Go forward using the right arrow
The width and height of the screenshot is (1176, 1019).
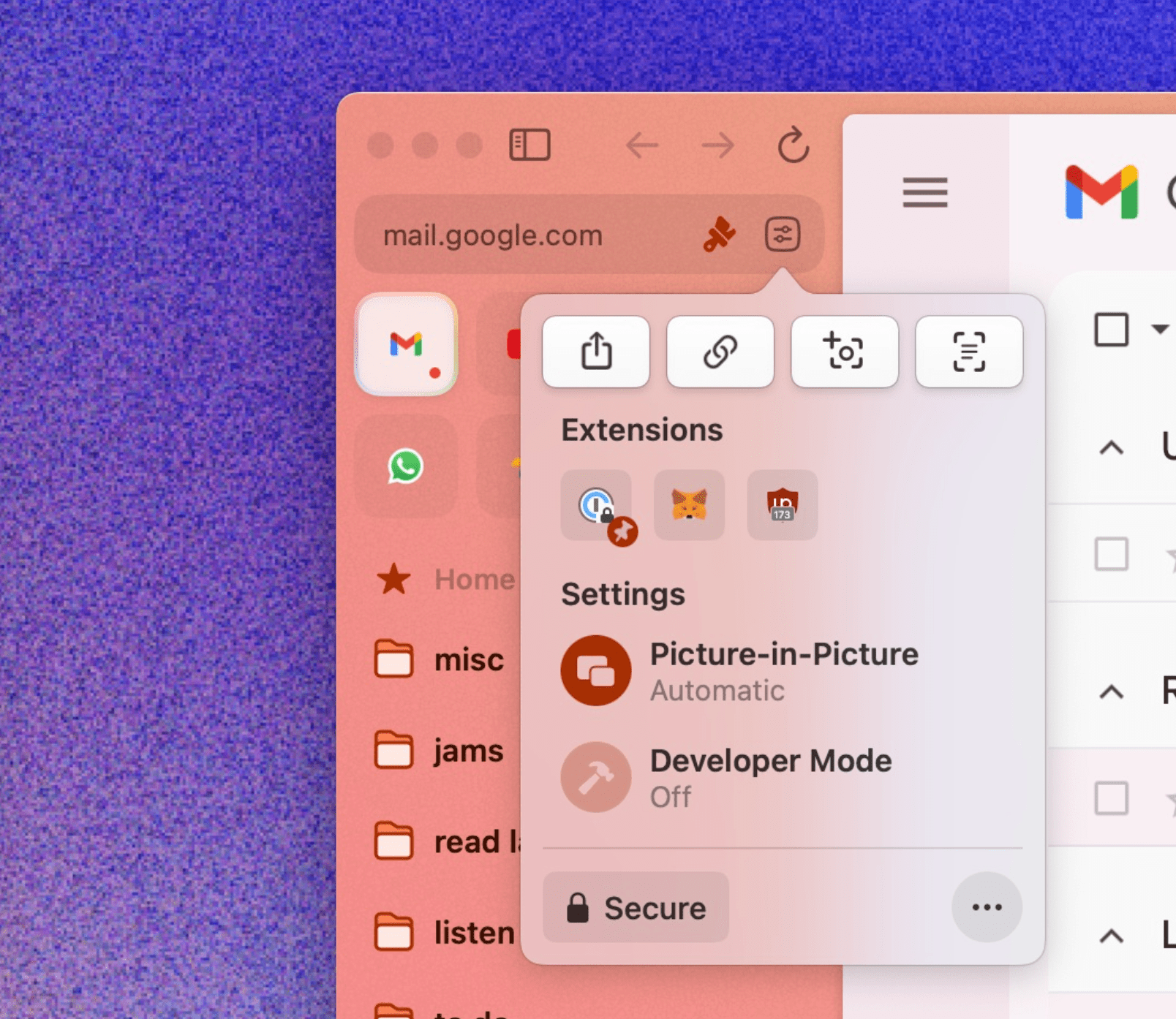click(717, 145)
